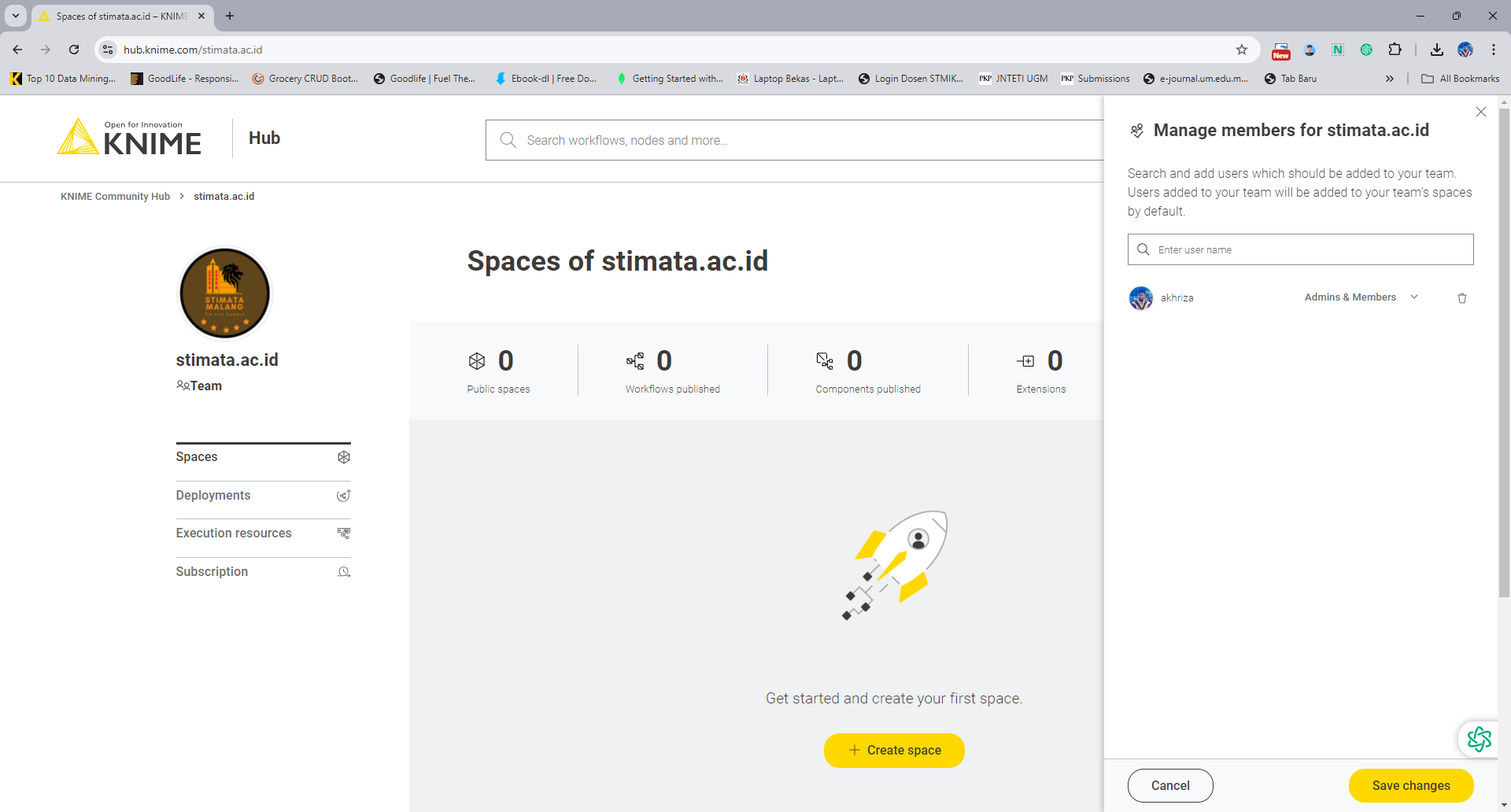Reload the page

click(74, 50)
